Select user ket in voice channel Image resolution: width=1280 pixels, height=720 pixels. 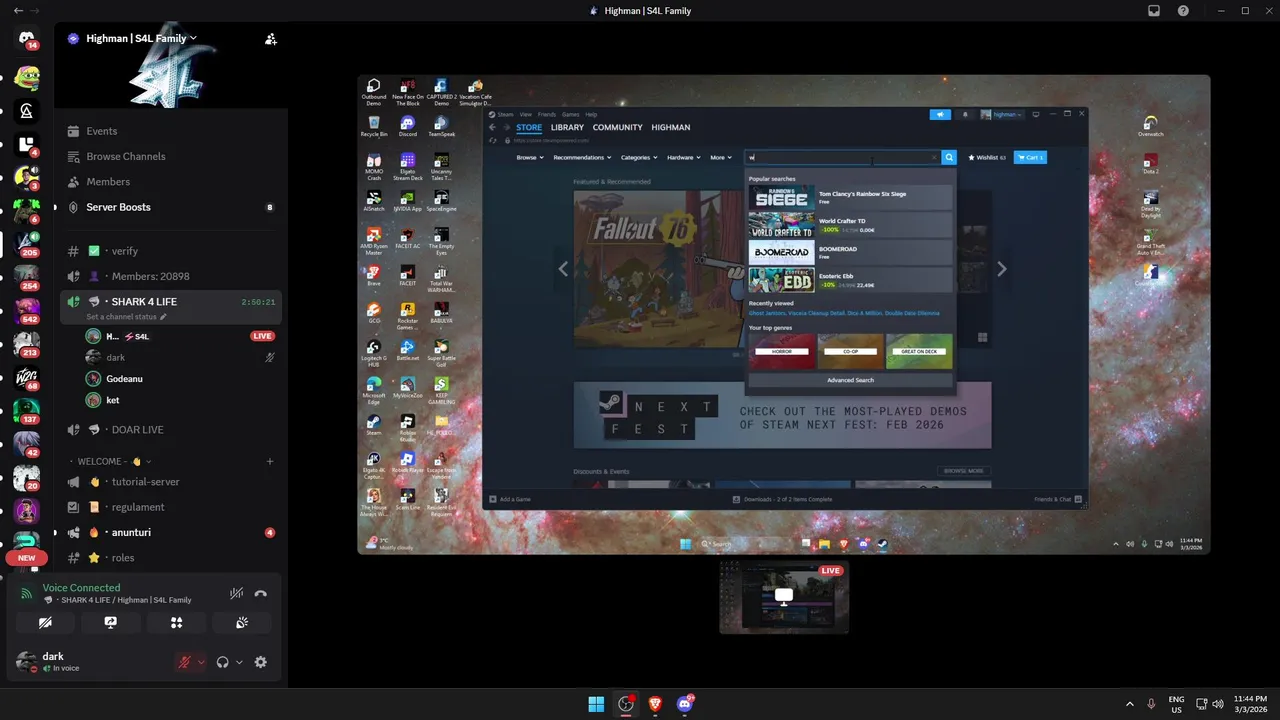pos(180,400)
